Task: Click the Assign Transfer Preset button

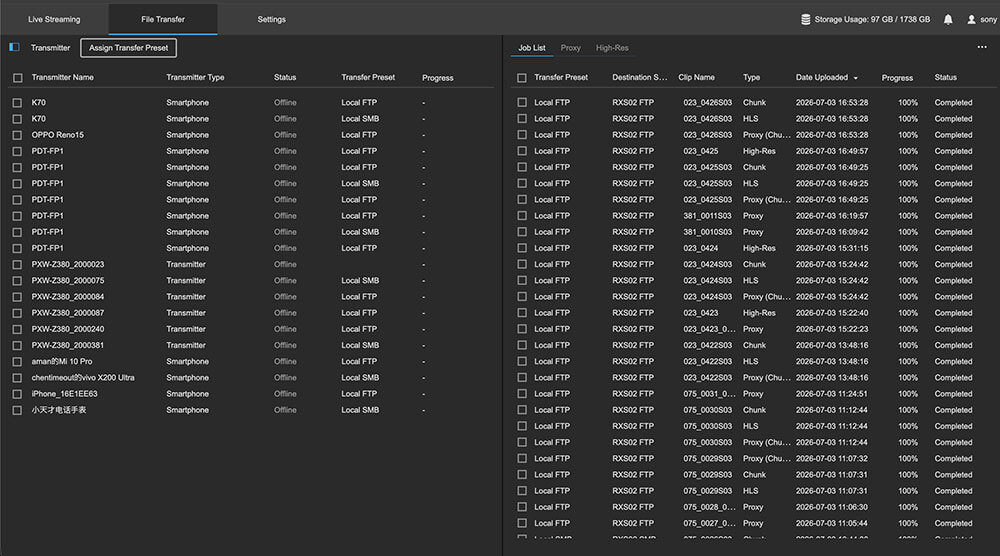Action: [128, 48]
